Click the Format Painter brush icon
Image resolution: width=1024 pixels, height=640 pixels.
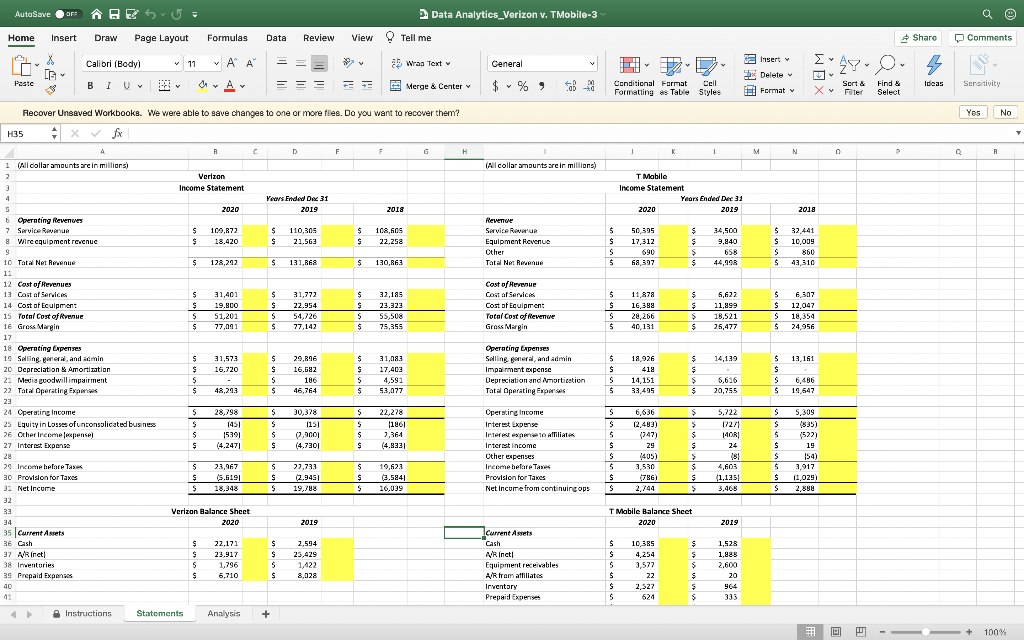[51, 89]
